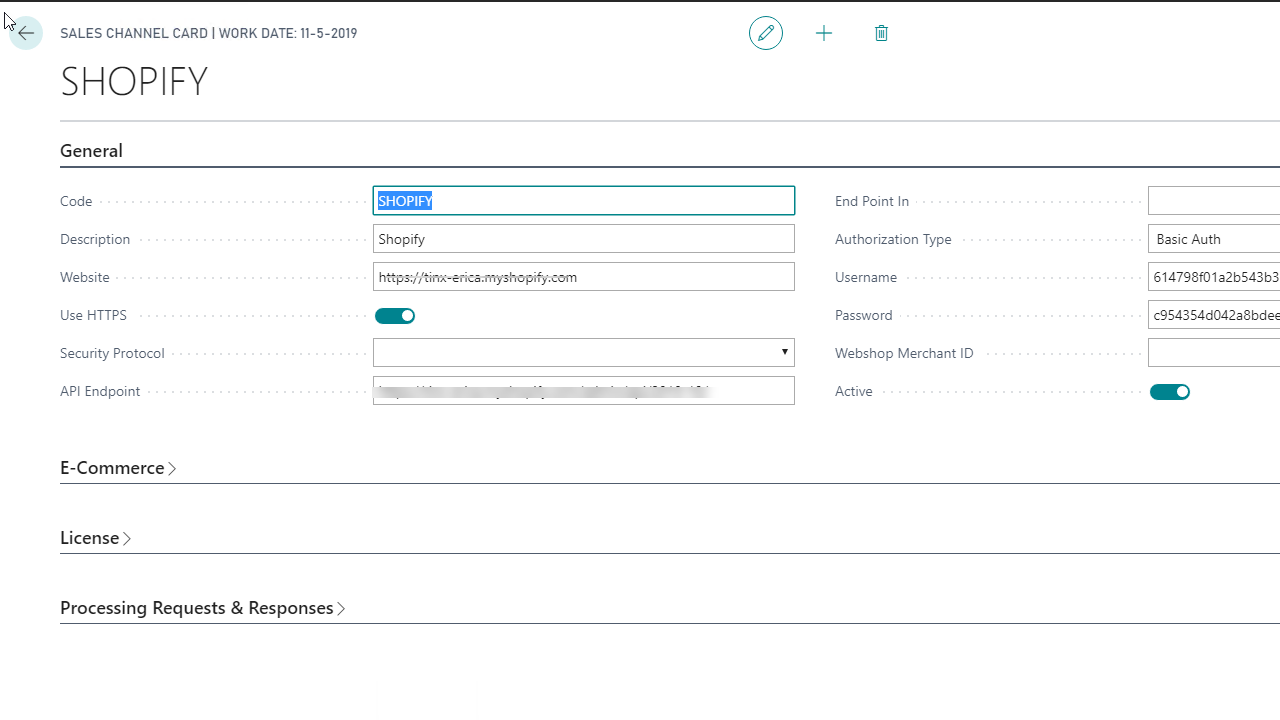This screenshot has height=720, width=1280.
Task: Create new record with plus icon
Action: tap(824, 33)
